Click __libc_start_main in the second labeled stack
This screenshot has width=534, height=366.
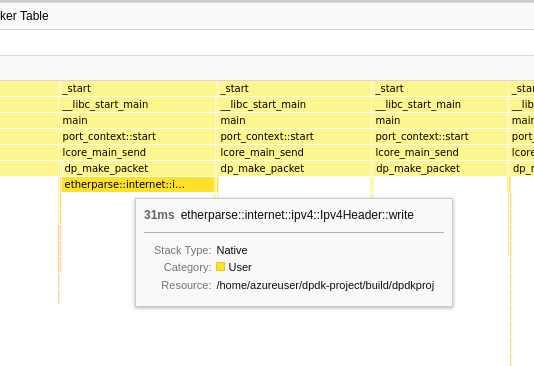point(294,104)
